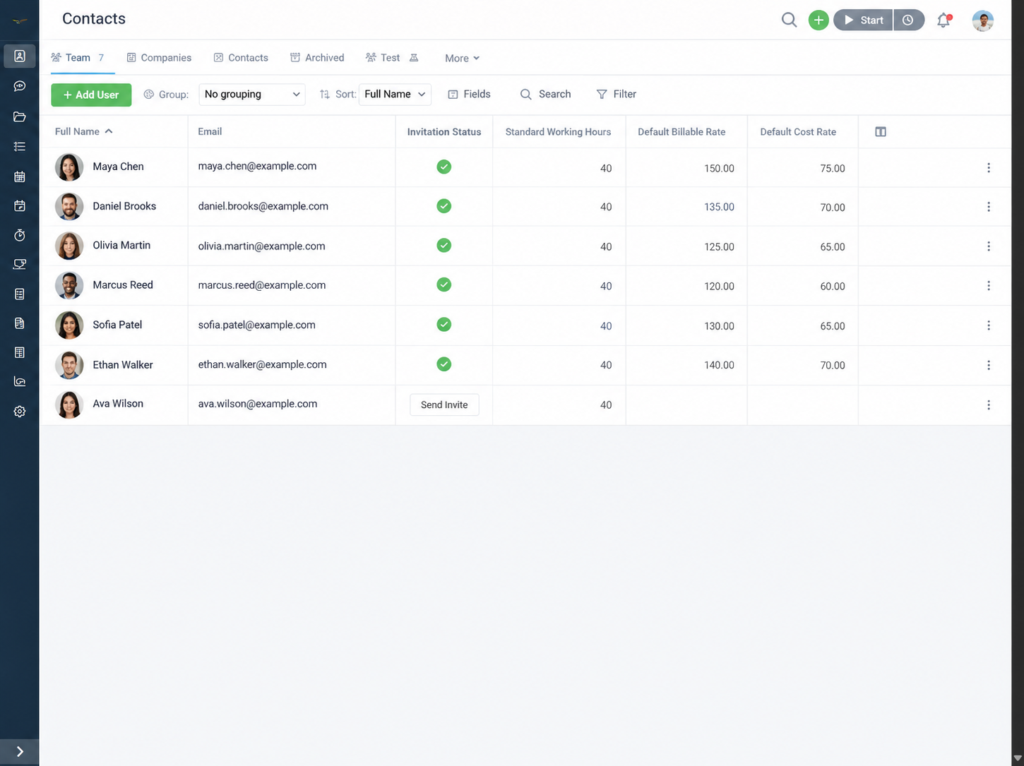Open the folder icon in the sidebar
The width and height of the screenshot is (1024, 766).
[20, 117]
